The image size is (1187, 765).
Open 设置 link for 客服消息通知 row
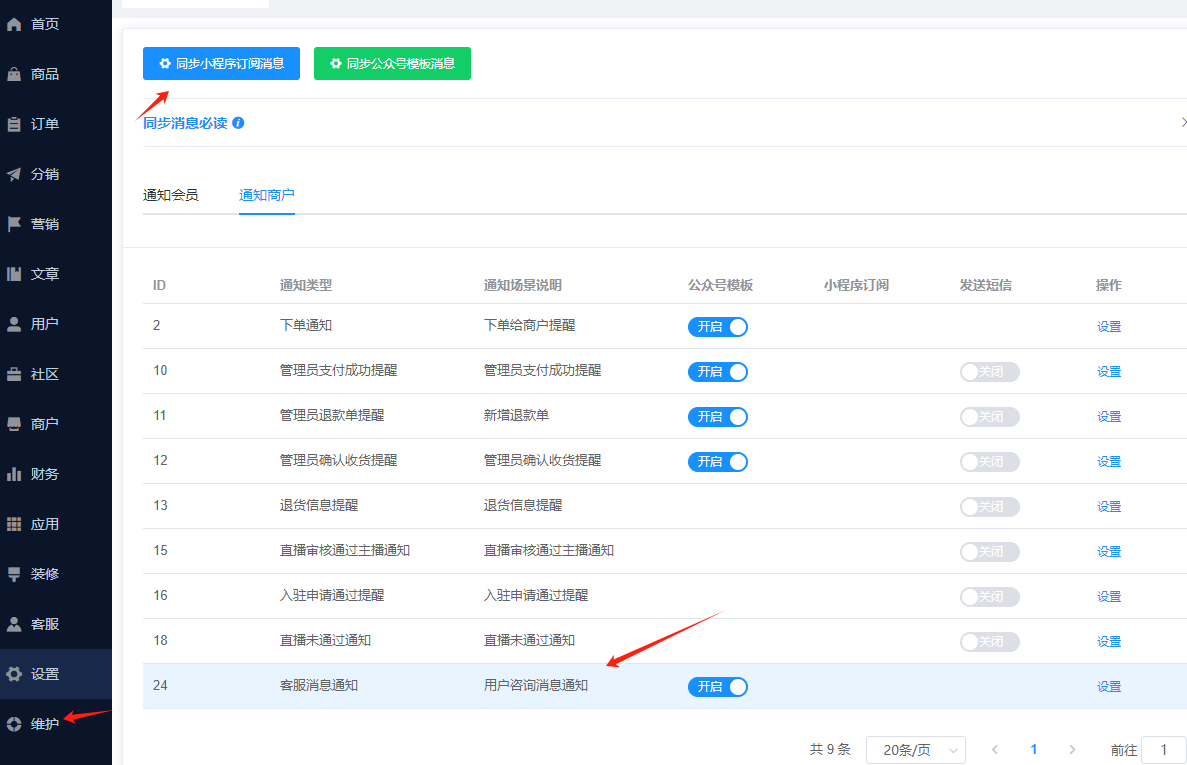(x=1108, y=687)
